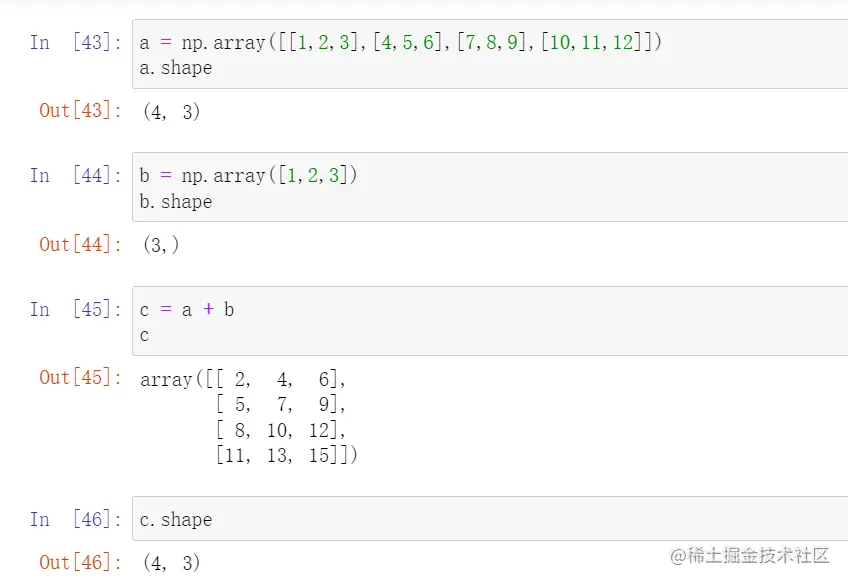Click the Out[44] output prompt
The width and height of the screenshot is (848, 584).
[81, 245]
